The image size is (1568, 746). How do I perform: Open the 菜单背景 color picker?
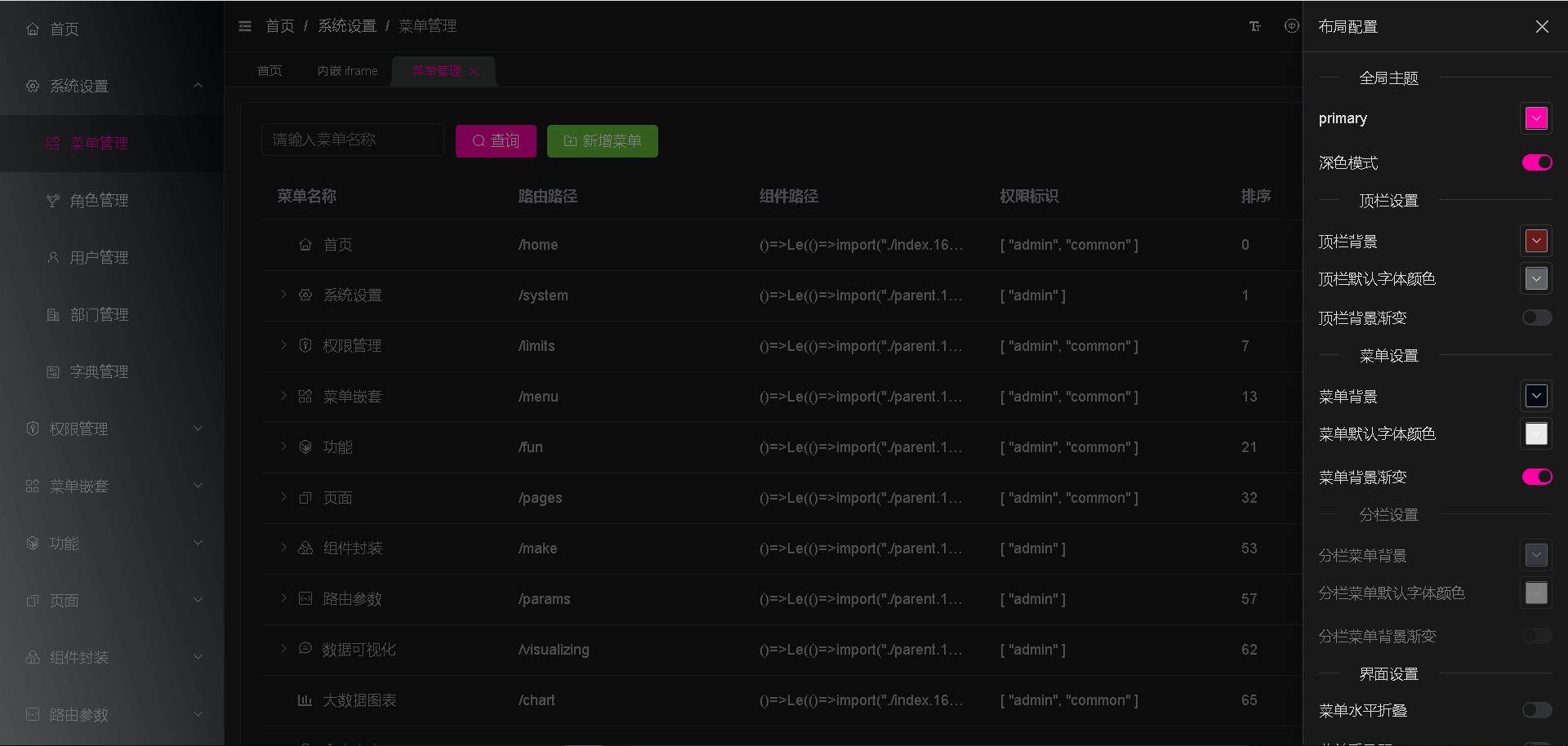[x=1536, y=396]
